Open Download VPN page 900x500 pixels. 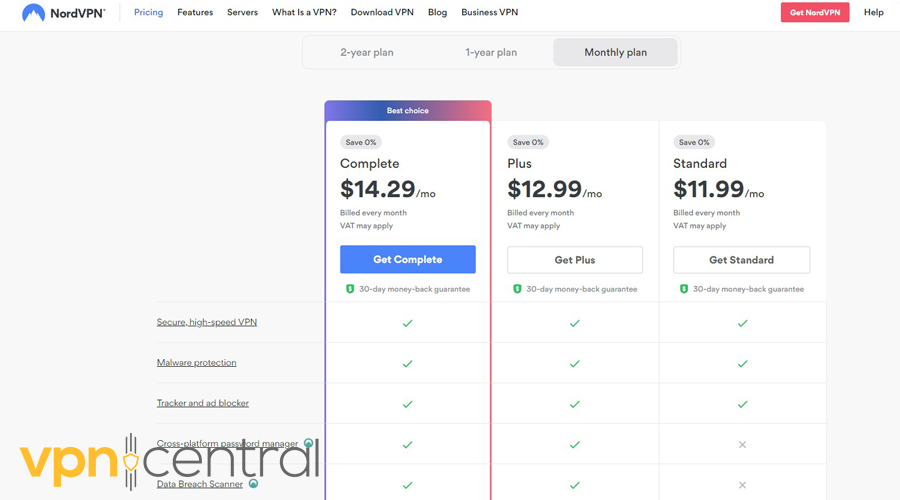coord(382,12)
